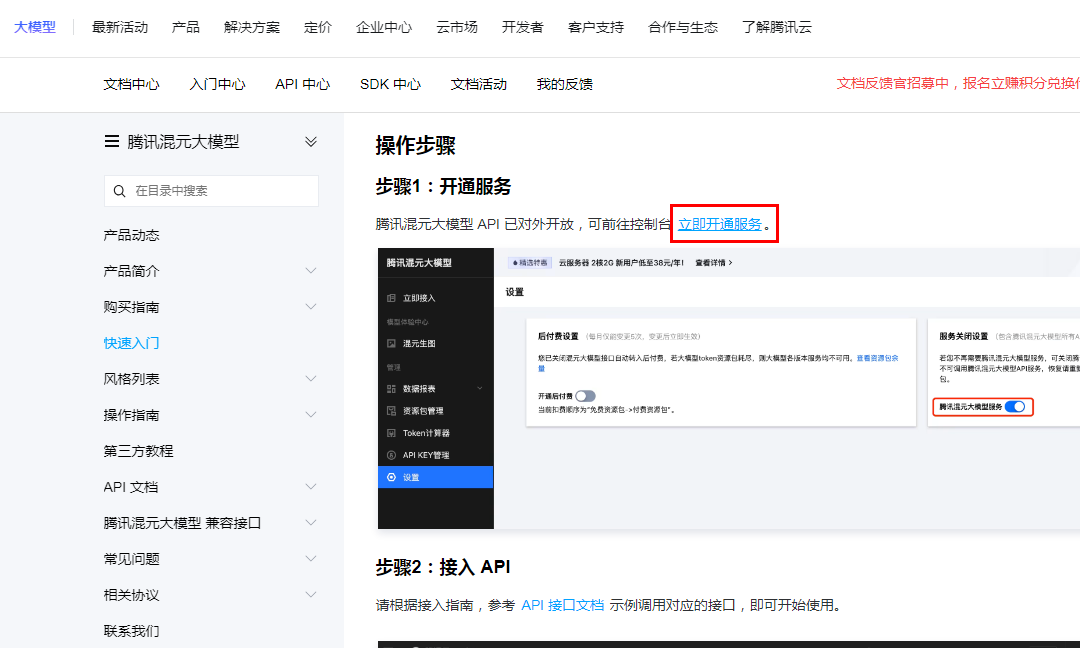Open the 企业中心 top menu
Screen dimensions: 1080x648
pyautogui.click(x=384, y=27)
